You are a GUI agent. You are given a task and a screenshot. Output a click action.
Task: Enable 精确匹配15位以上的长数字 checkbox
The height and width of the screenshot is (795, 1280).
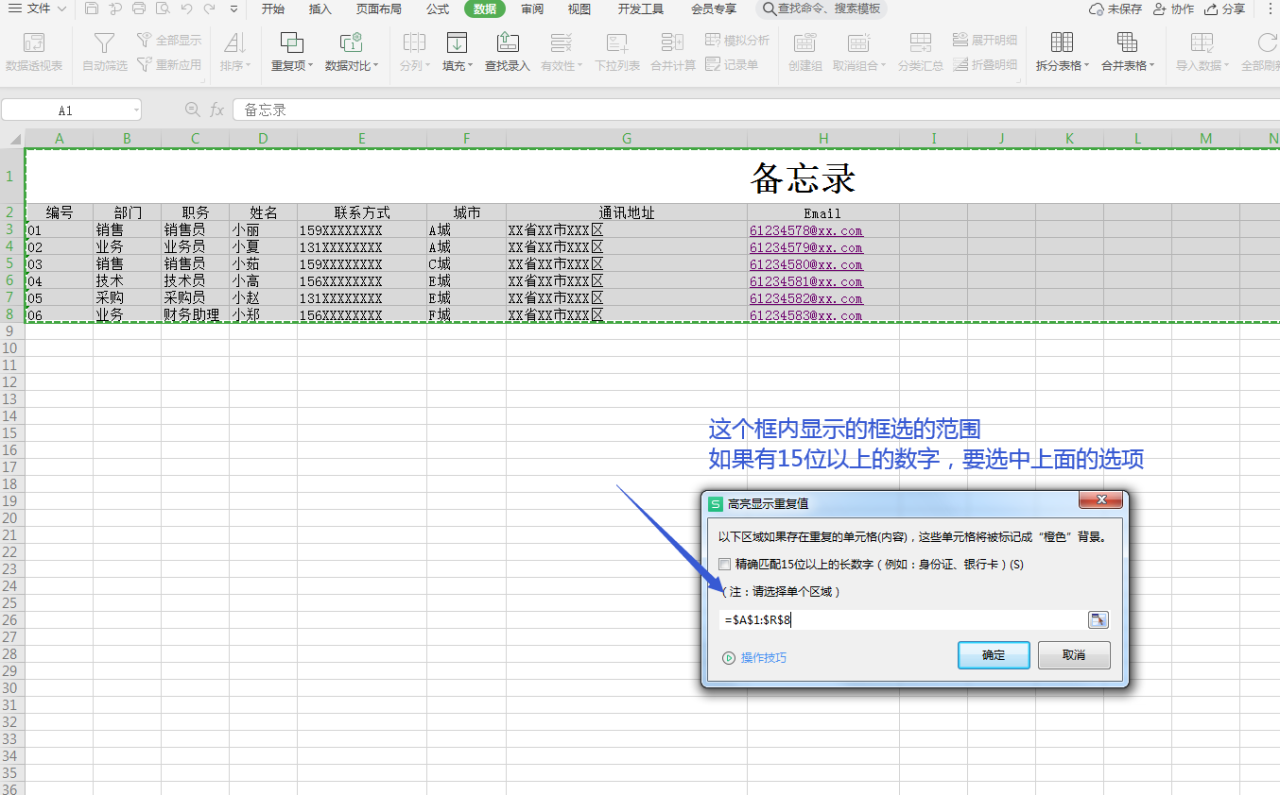[725, 565]
